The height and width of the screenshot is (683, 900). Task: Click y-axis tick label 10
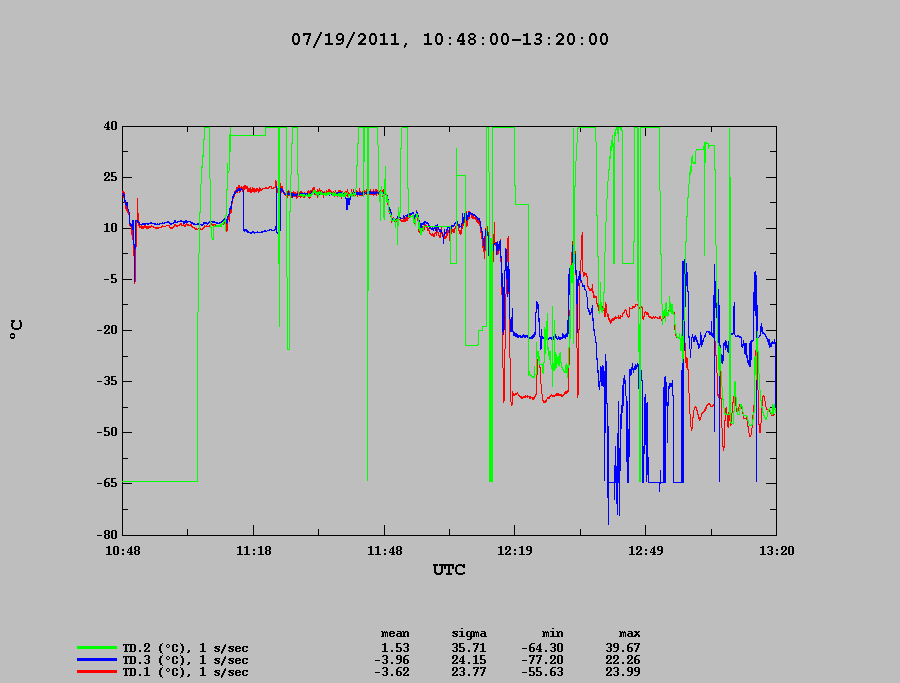tap(110, 228)
